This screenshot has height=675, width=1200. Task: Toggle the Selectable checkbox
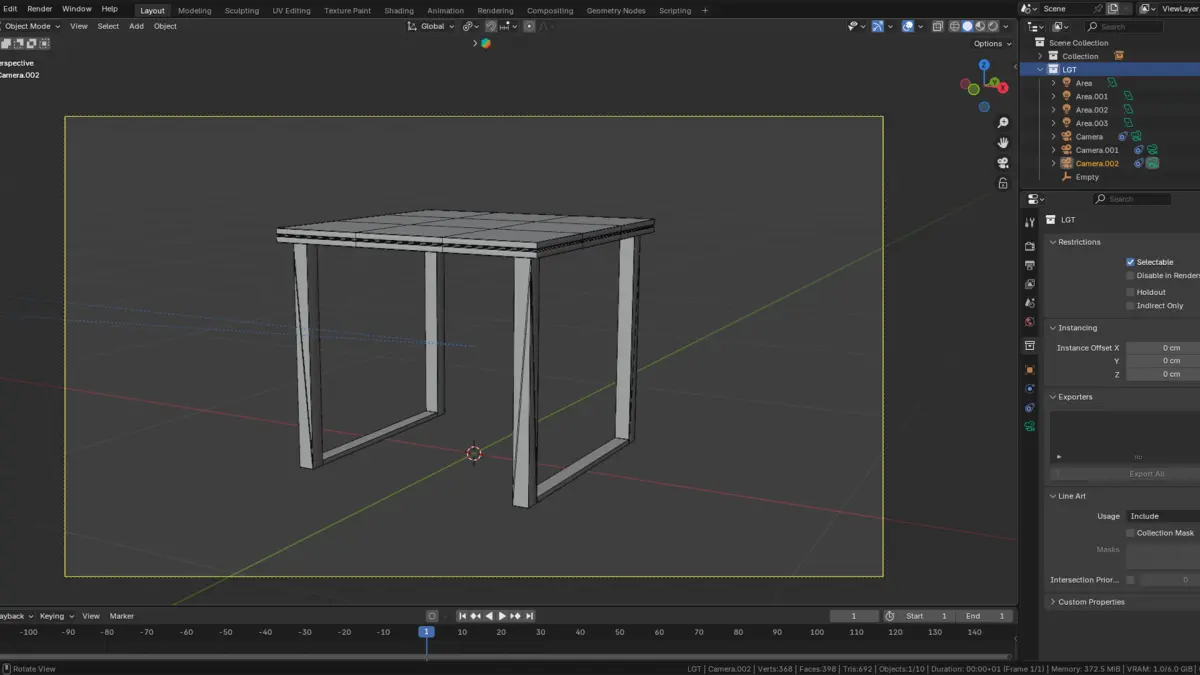[x=1131, y=262]
